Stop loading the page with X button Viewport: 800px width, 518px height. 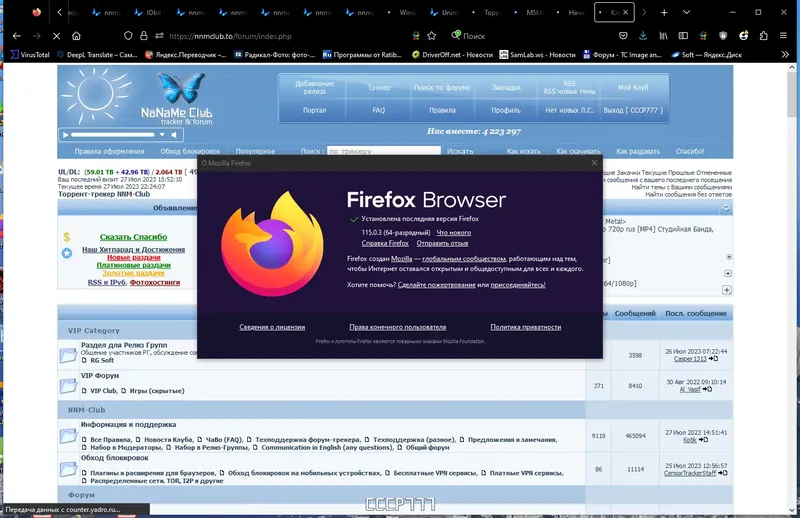coord(57,36)
